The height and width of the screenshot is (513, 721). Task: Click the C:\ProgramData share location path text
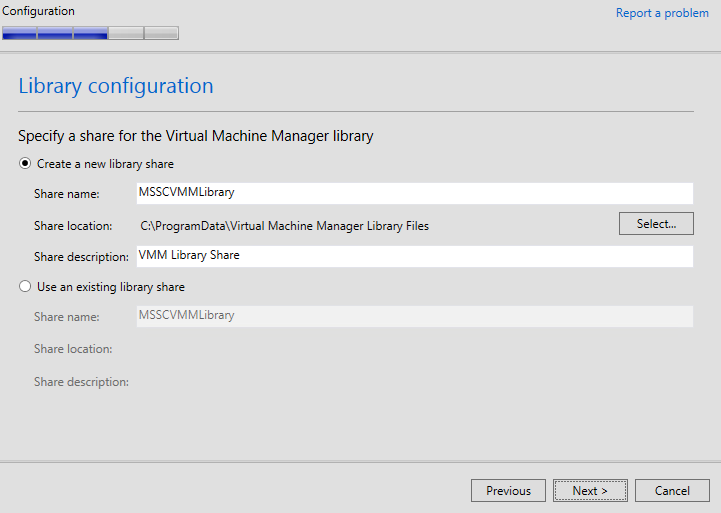tap(284, 226)
